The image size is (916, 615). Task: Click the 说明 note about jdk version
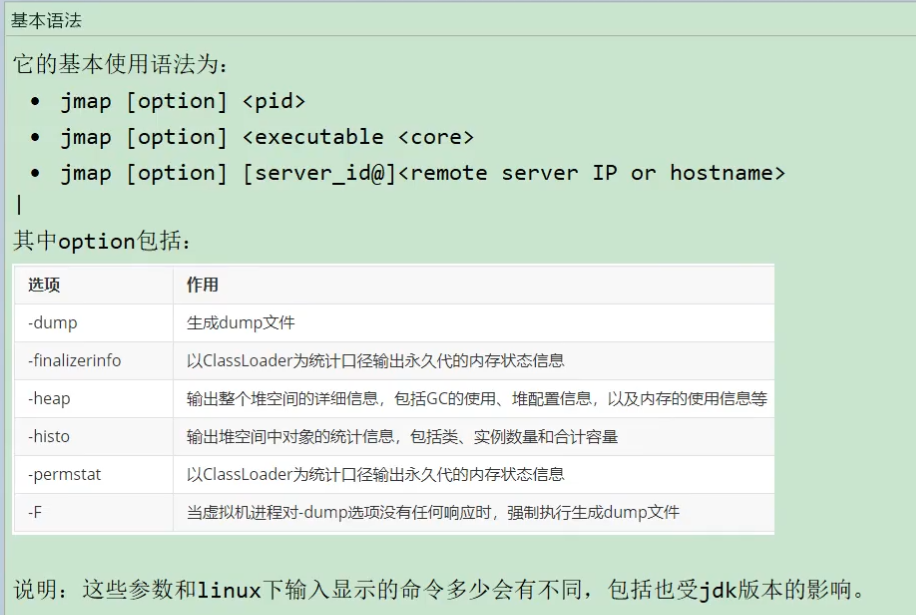(x=439, y=589)
